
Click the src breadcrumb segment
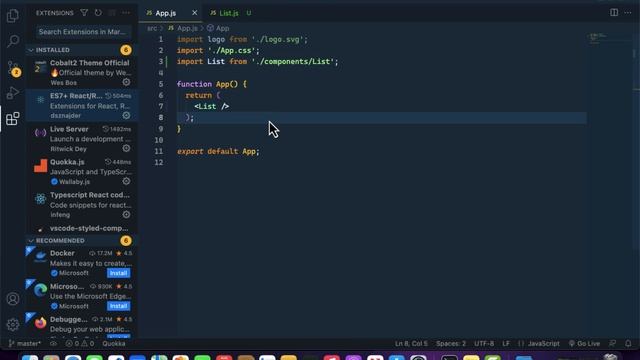(152, 28)
